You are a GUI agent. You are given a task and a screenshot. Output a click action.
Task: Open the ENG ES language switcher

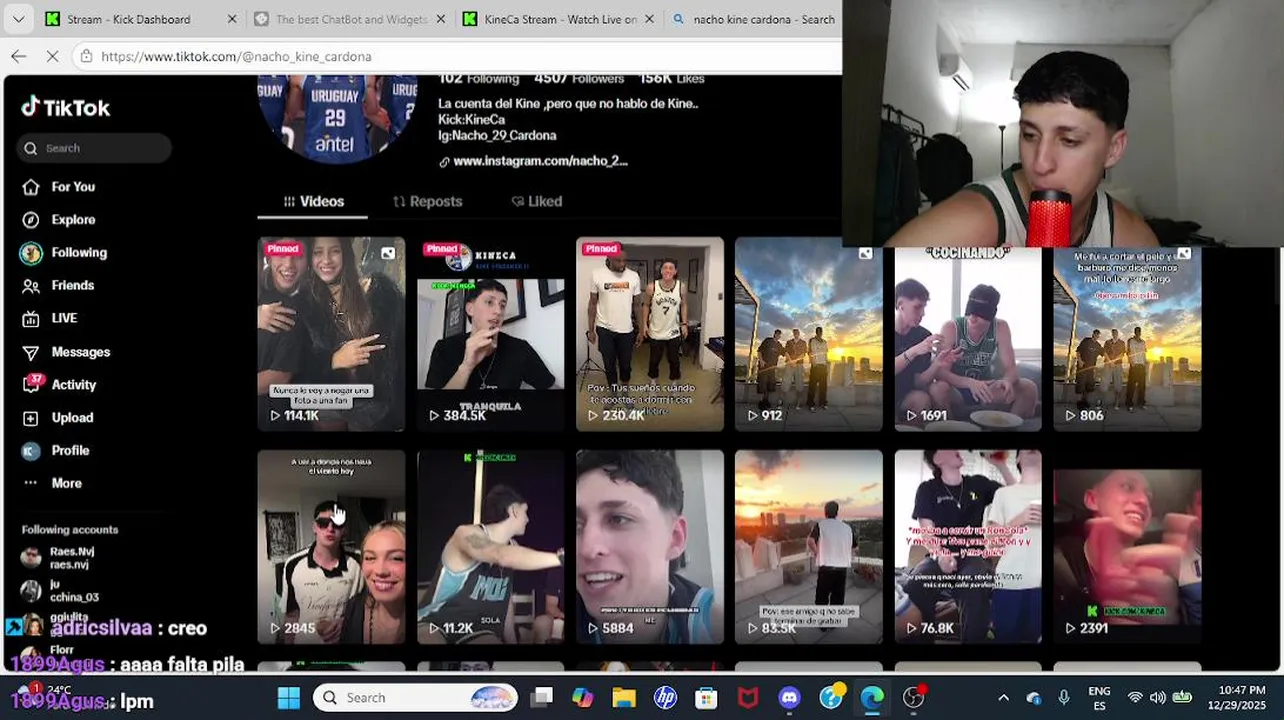(x=1099, y=698)
